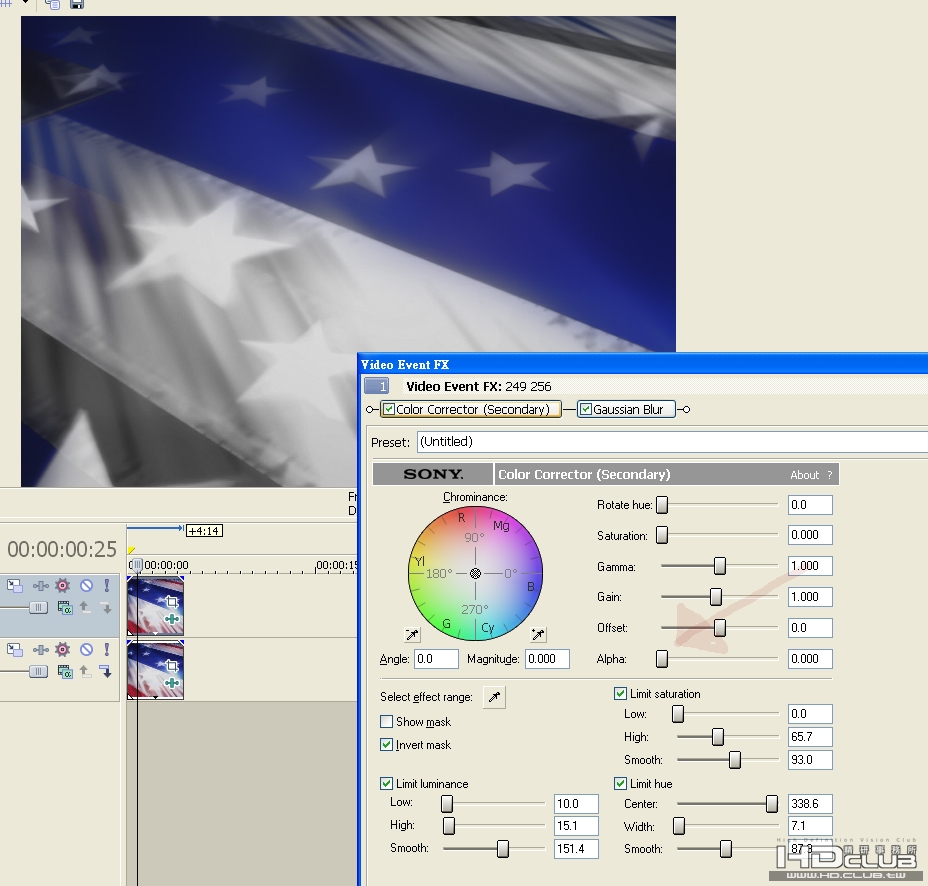Click the Offset slider handle
Screen dimensions: 928x886
(720, 627)
